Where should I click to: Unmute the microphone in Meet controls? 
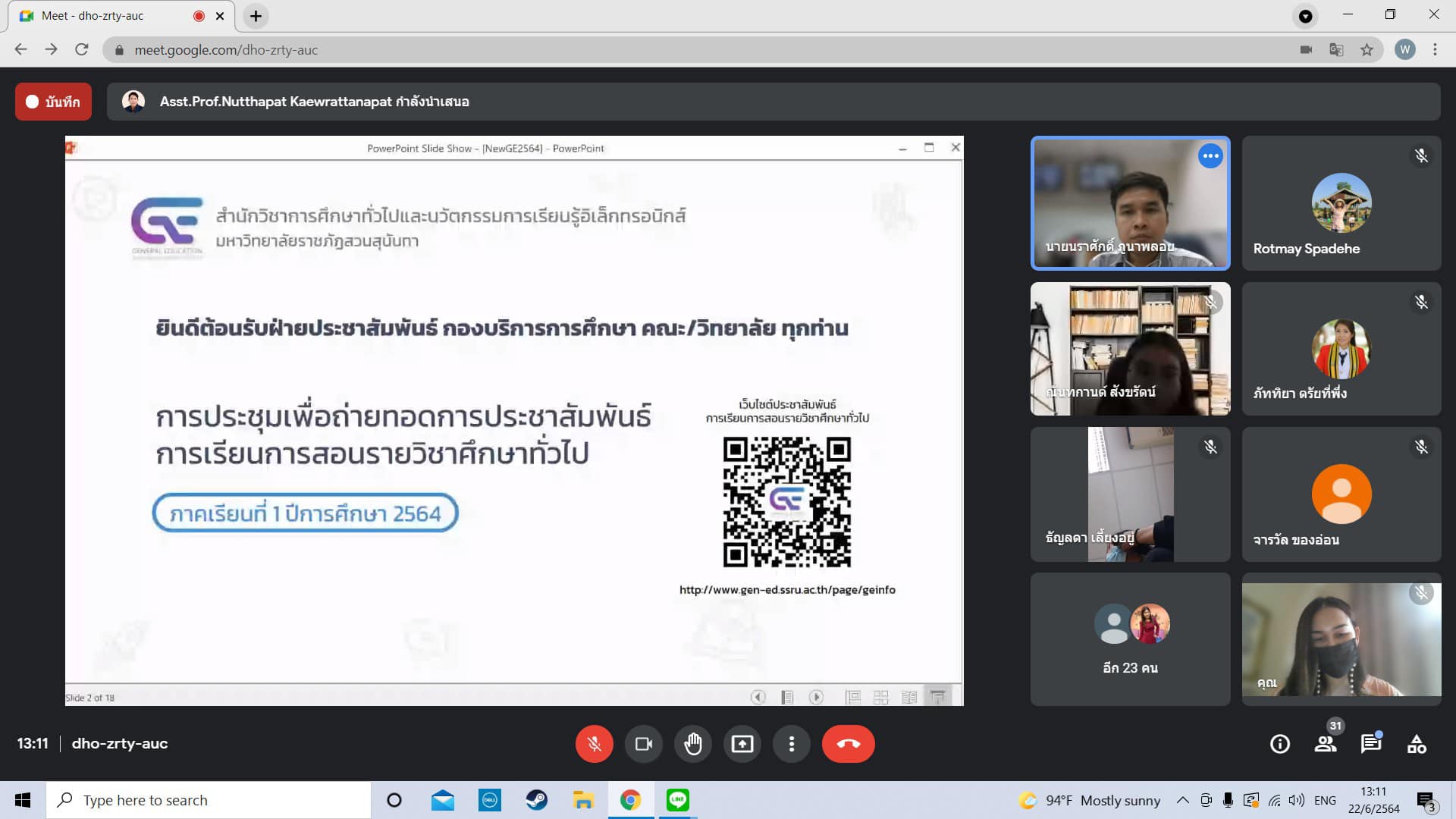594,744
